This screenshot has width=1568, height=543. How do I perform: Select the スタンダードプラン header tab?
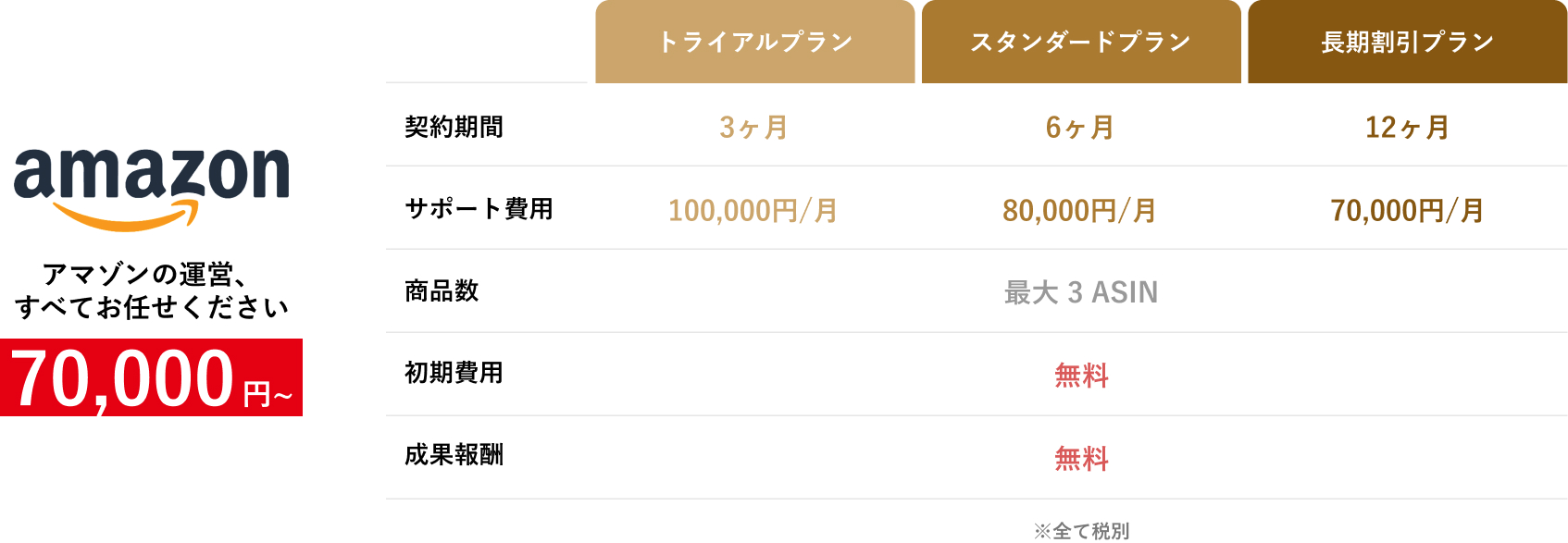(x=1081, y=42)
